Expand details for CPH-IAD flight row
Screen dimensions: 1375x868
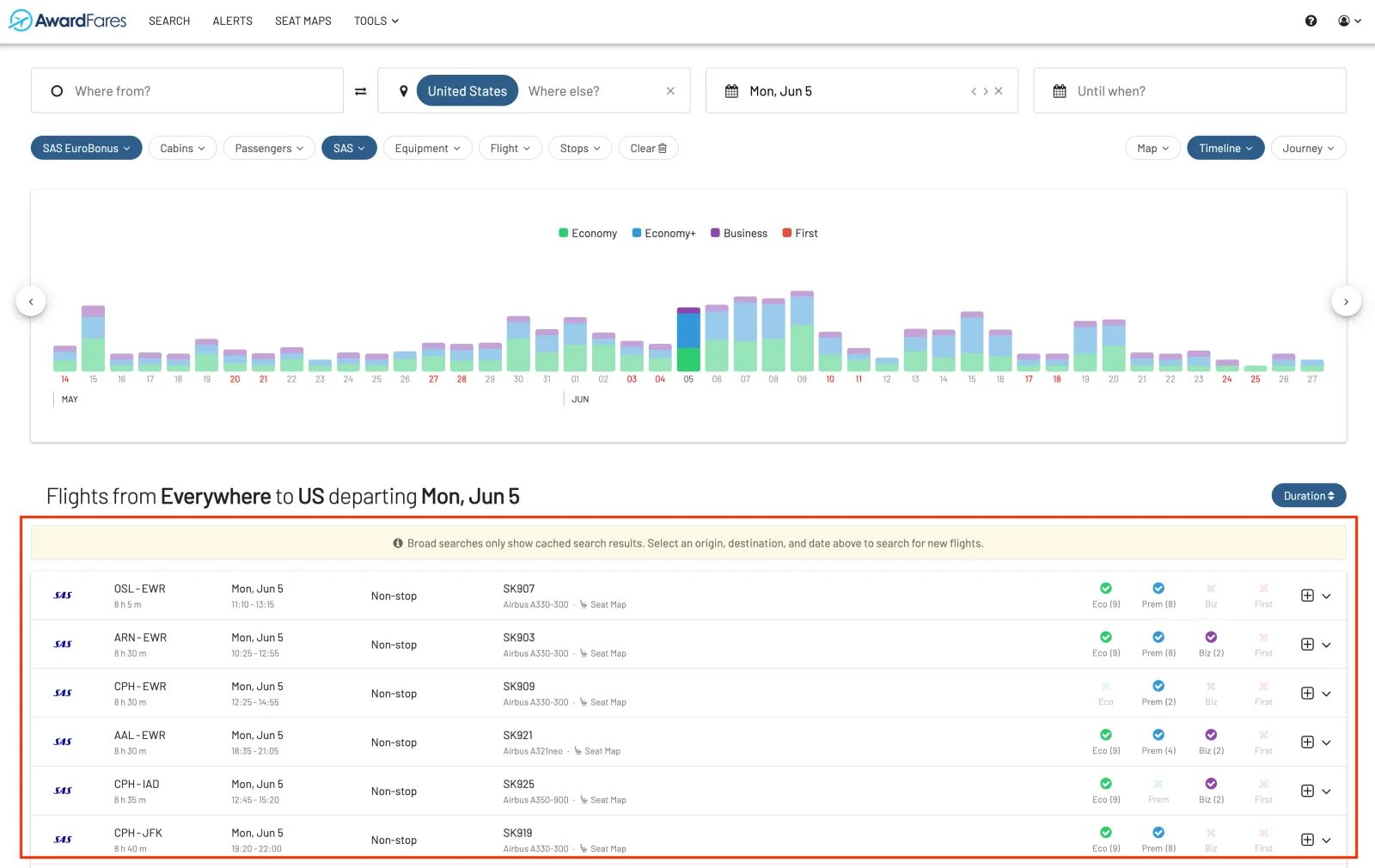tap(1326, 792)
